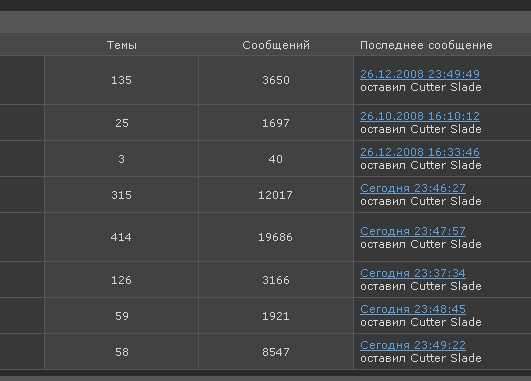Click the messages count 19686
531x381 pixels.
[x=276, y=237]
